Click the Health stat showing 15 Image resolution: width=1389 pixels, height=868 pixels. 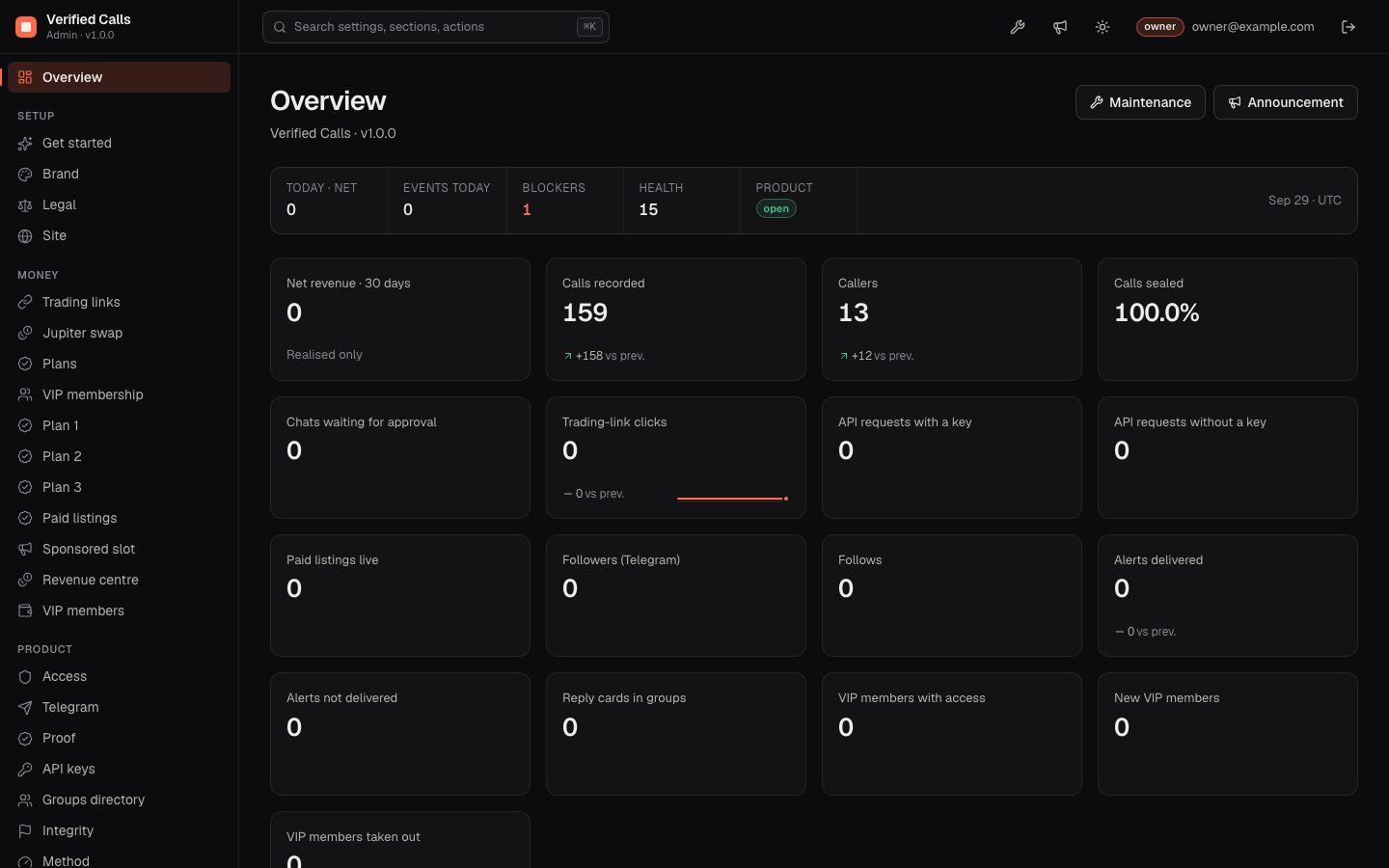(x=681, y=201)
